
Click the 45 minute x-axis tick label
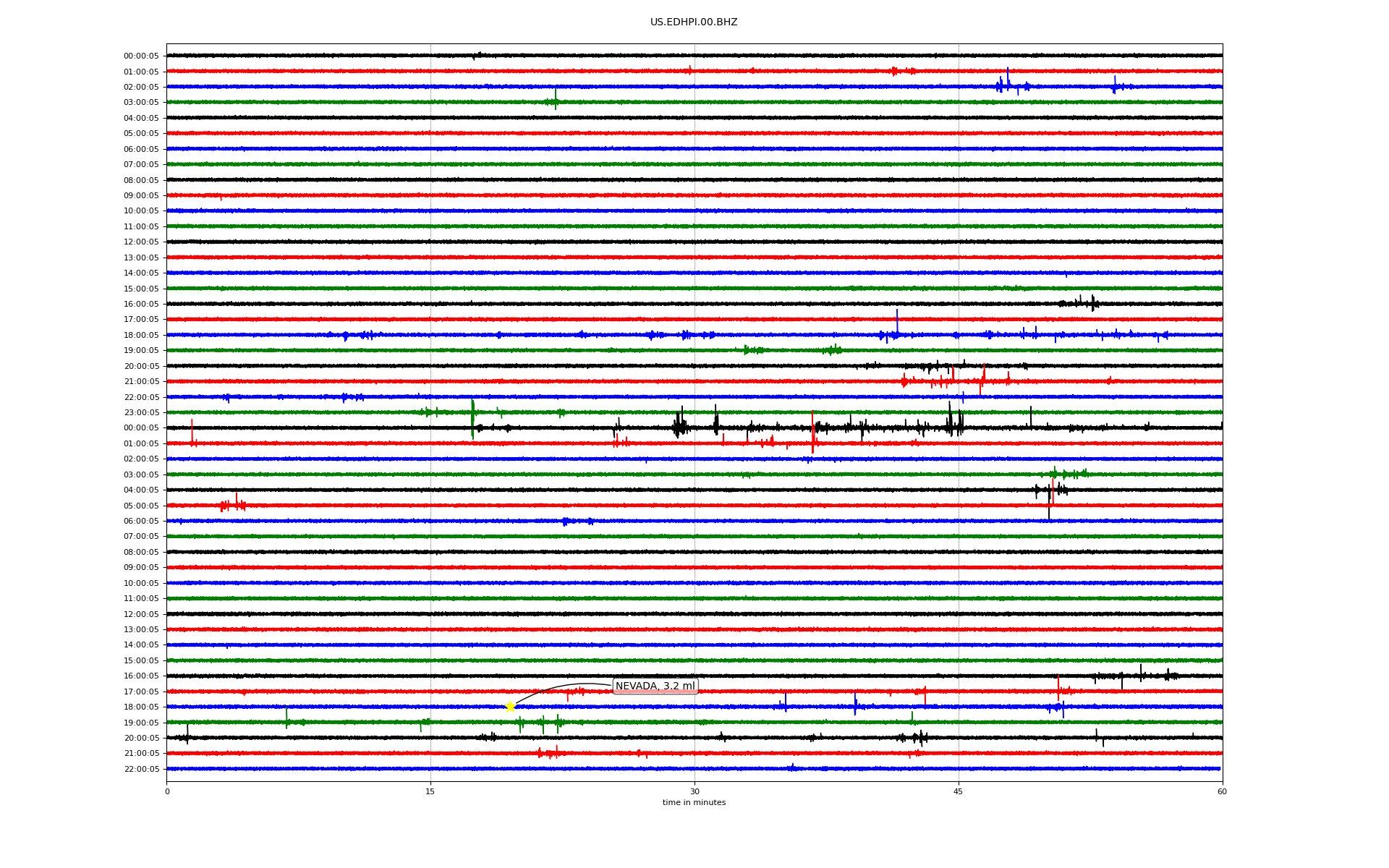click(959, 791)
